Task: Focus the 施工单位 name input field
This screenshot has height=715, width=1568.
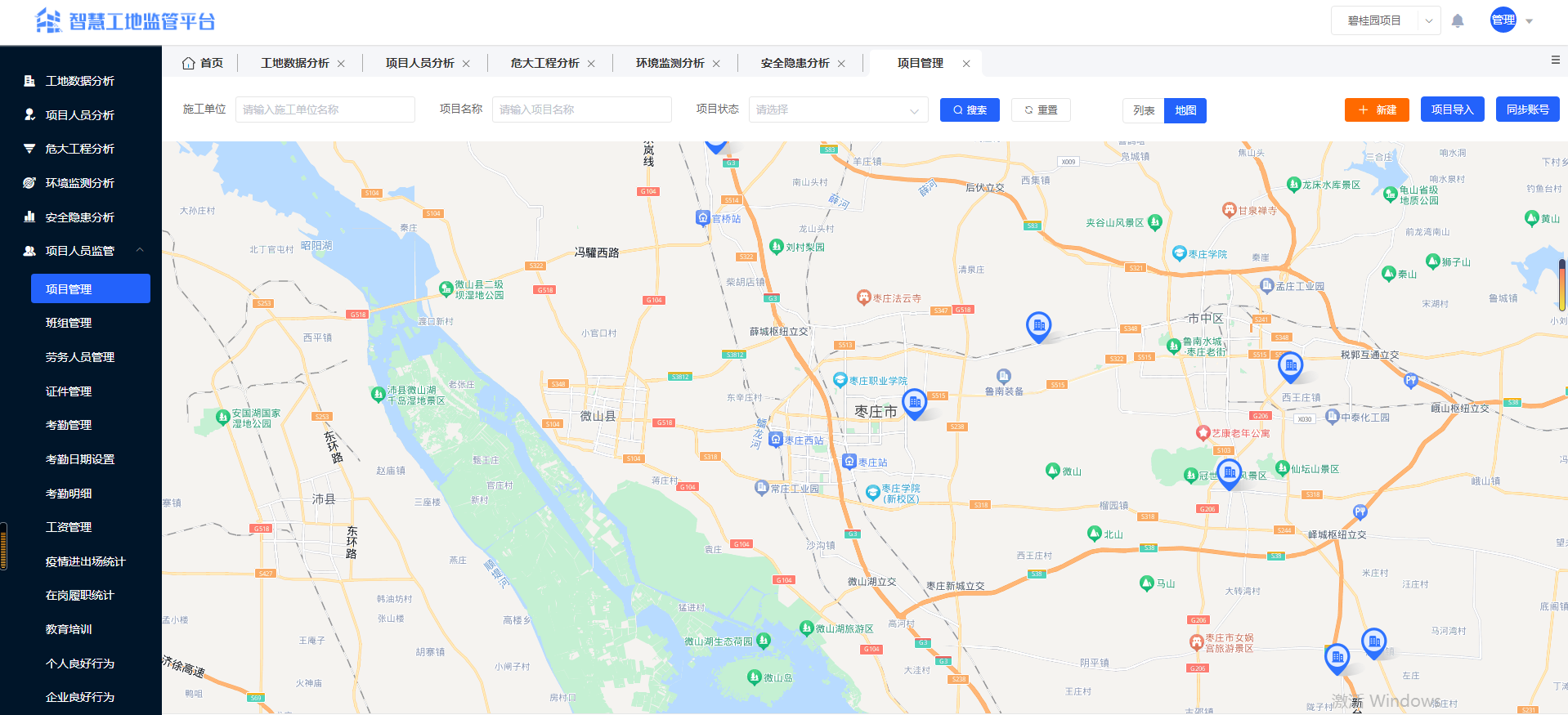Action: click(325, 109)
